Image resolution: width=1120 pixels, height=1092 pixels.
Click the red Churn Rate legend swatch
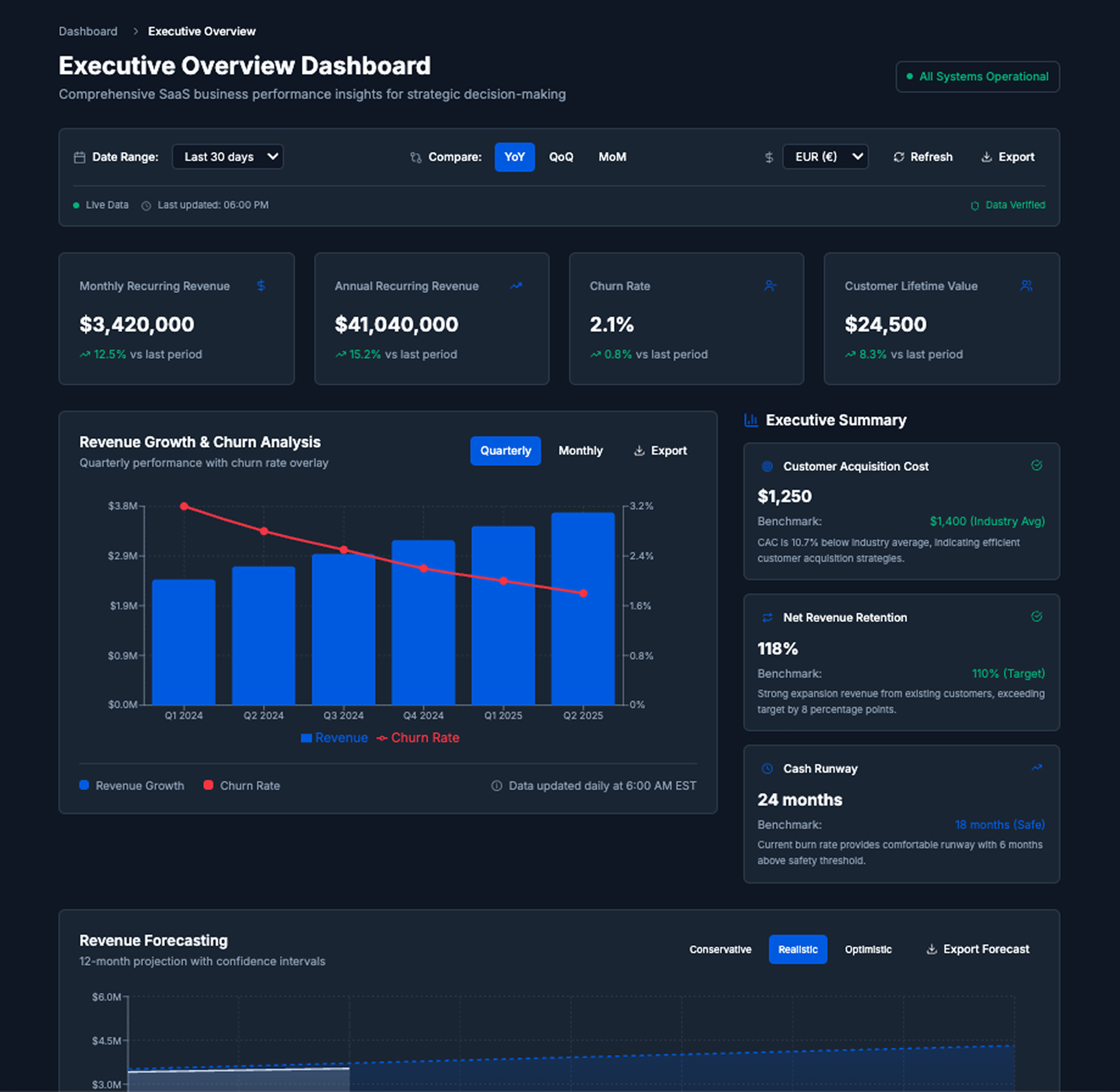[x=209, y=785]
